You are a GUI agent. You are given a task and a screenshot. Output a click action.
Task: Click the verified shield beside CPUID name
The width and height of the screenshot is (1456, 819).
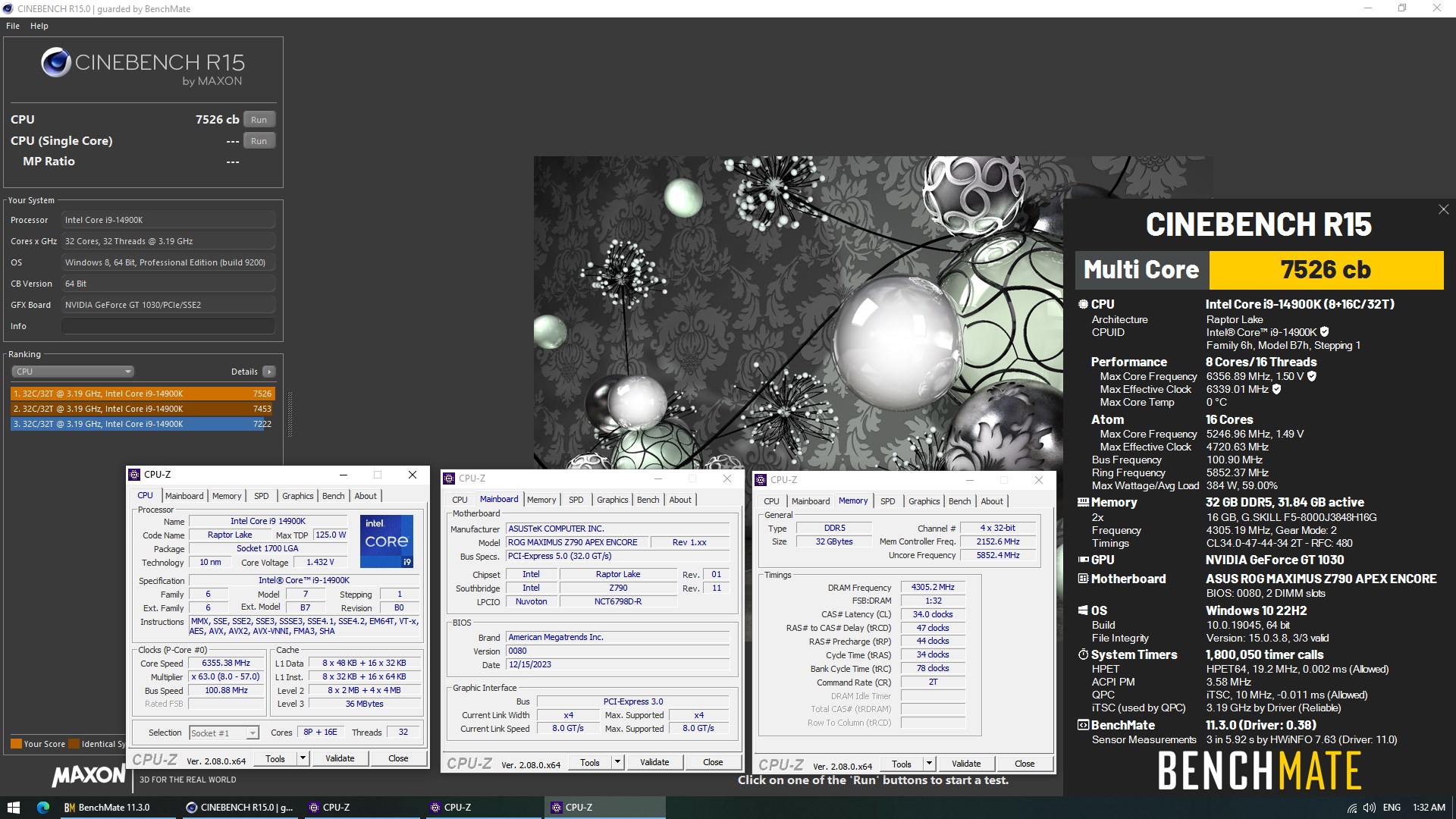[1324, 332]
